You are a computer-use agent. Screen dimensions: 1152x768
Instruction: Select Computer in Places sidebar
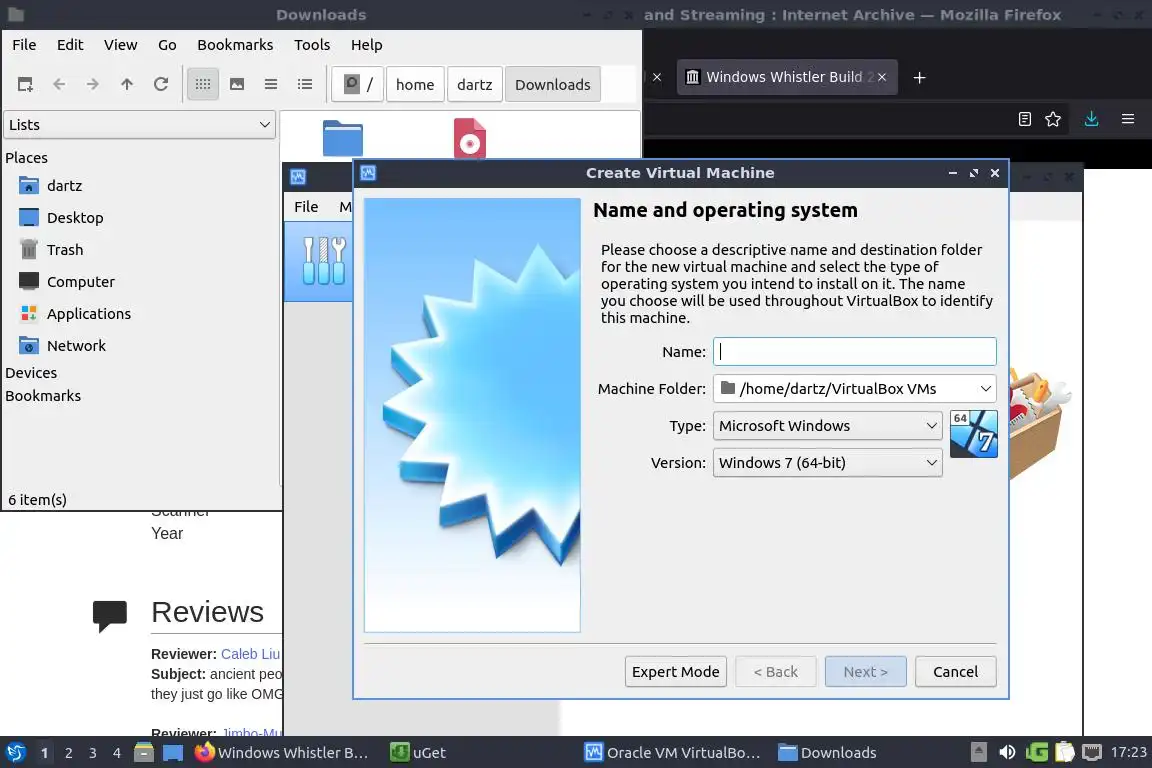coord(81,282)
